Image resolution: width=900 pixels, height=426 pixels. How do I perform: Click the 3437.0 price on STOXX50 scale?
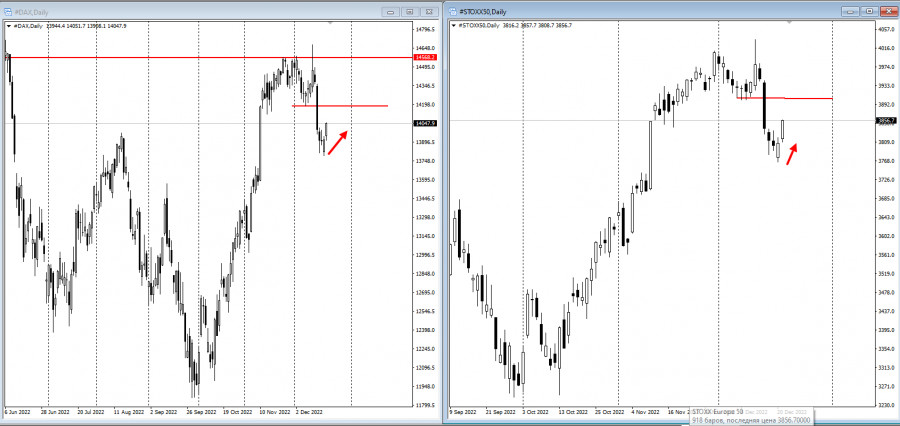pos(886,311)
